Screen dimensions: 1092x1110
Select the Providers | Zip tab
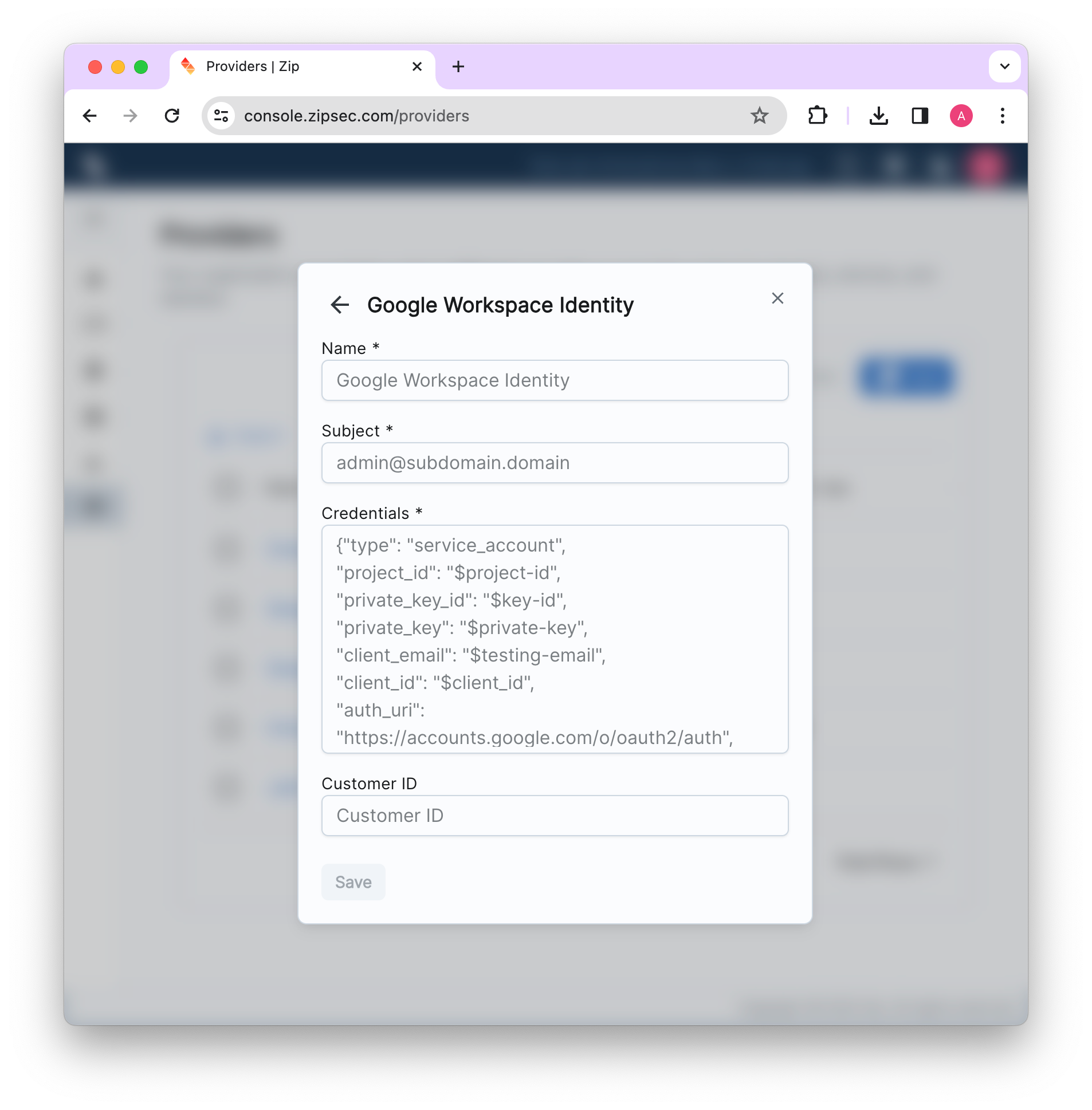(287, 66)
